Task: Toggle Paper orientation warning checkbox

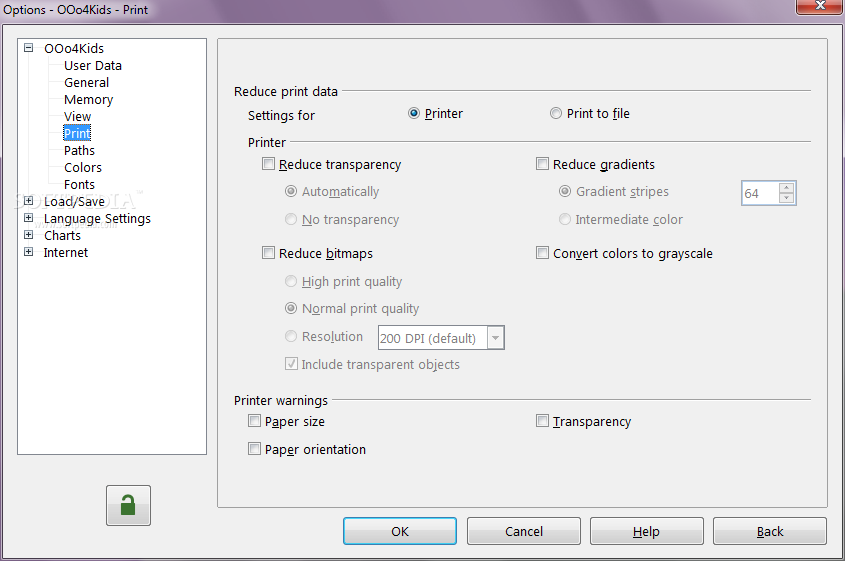Action: tap(254, 448)
